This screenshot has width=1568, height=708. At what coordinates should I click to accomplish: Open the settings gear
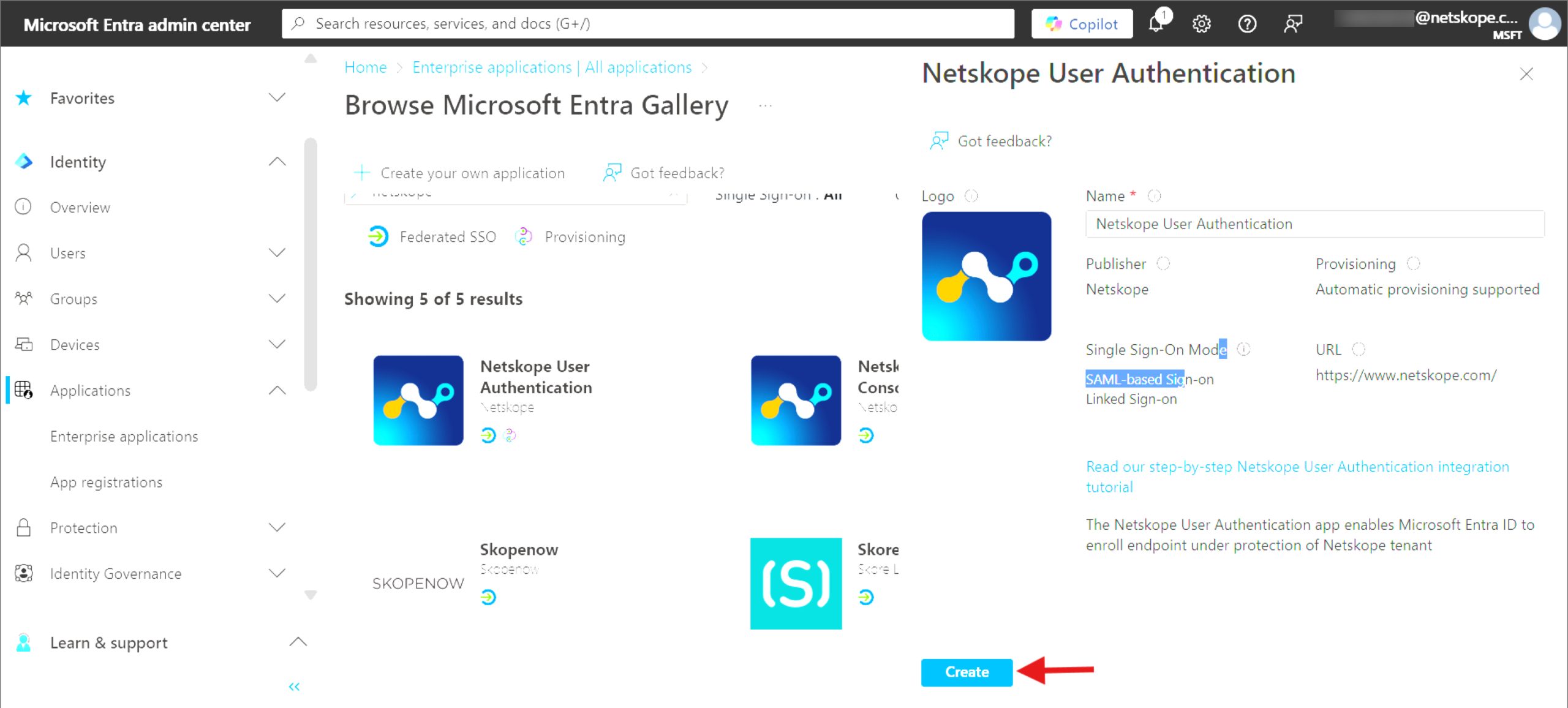click(x=1201, y=24)
